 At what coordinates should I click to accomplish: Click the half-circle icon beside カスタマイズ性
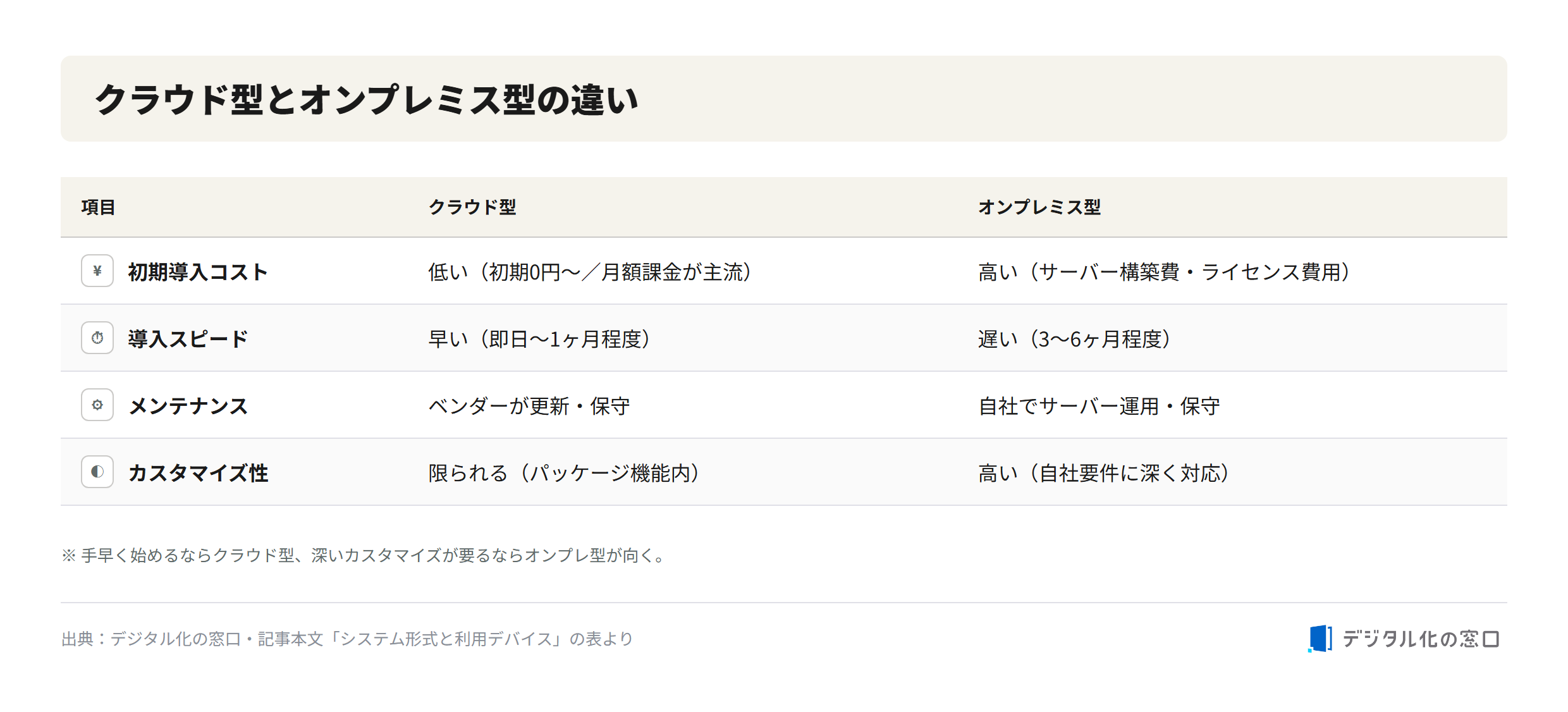97,472
